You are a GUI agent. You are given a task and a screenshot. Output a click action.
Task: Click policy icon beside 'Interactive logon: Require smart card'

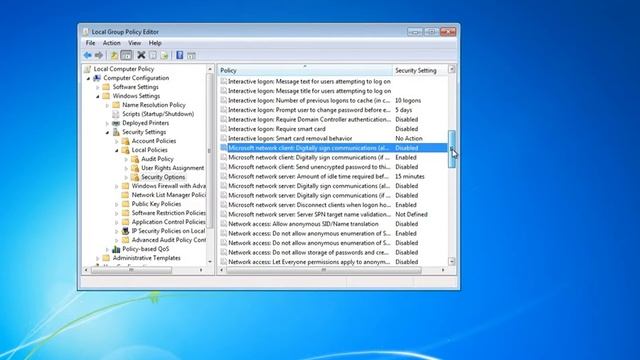click(x=224, y=129)
